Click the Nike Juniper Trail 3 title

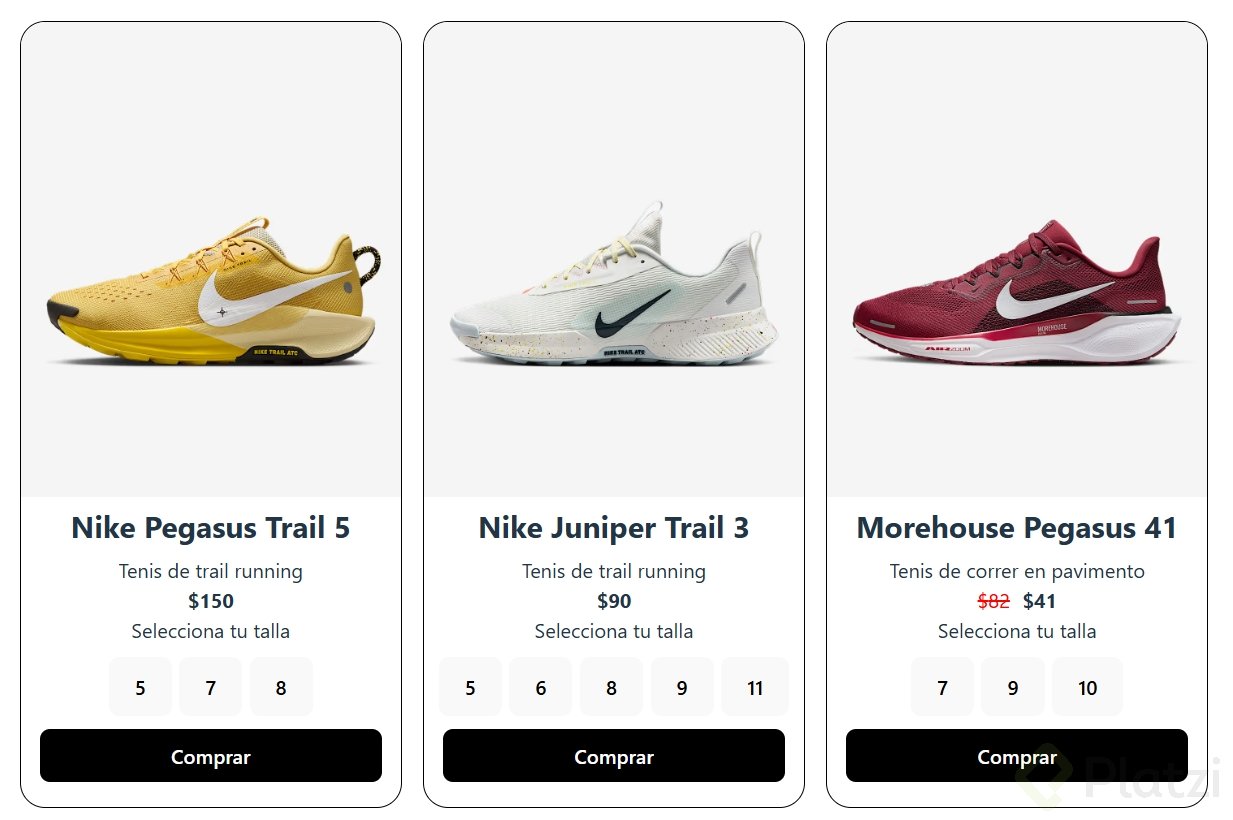(614, 528)
